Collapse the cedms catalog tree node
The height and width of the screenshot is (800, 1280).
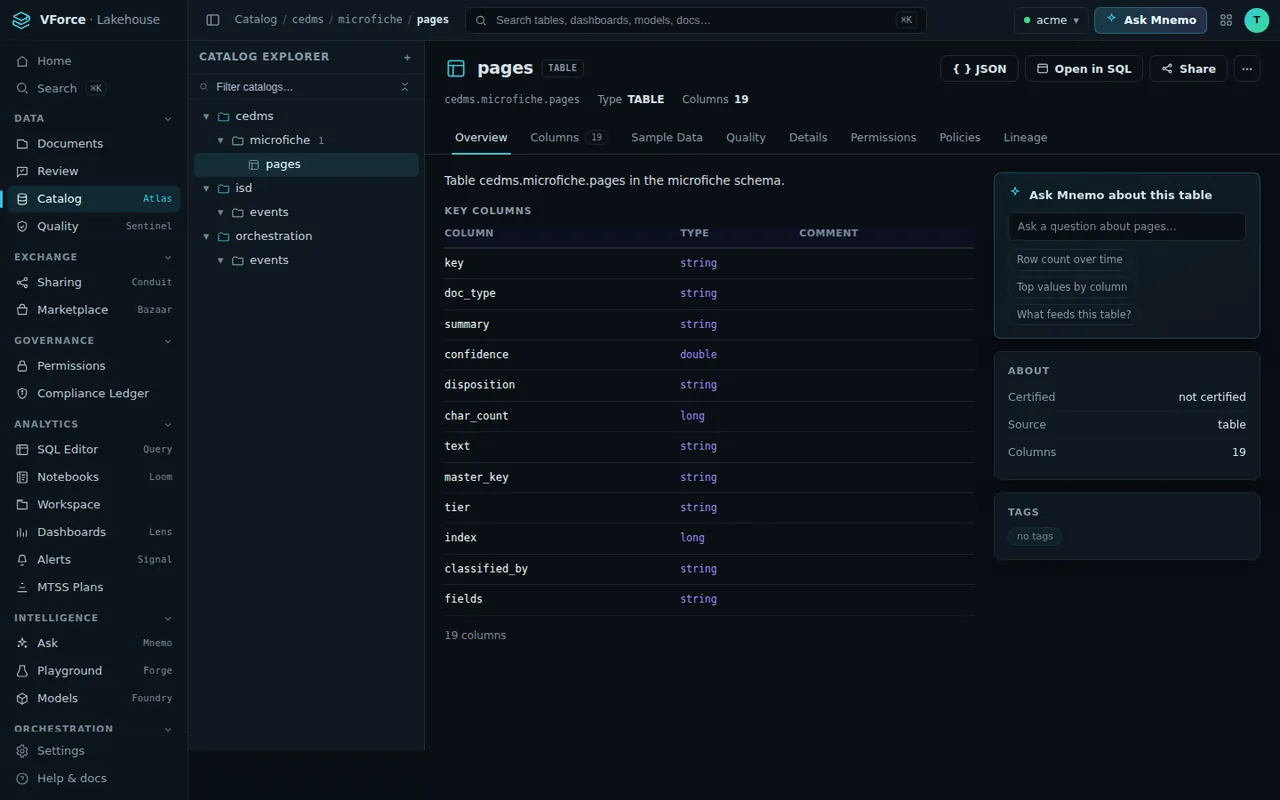coord(206,116)
